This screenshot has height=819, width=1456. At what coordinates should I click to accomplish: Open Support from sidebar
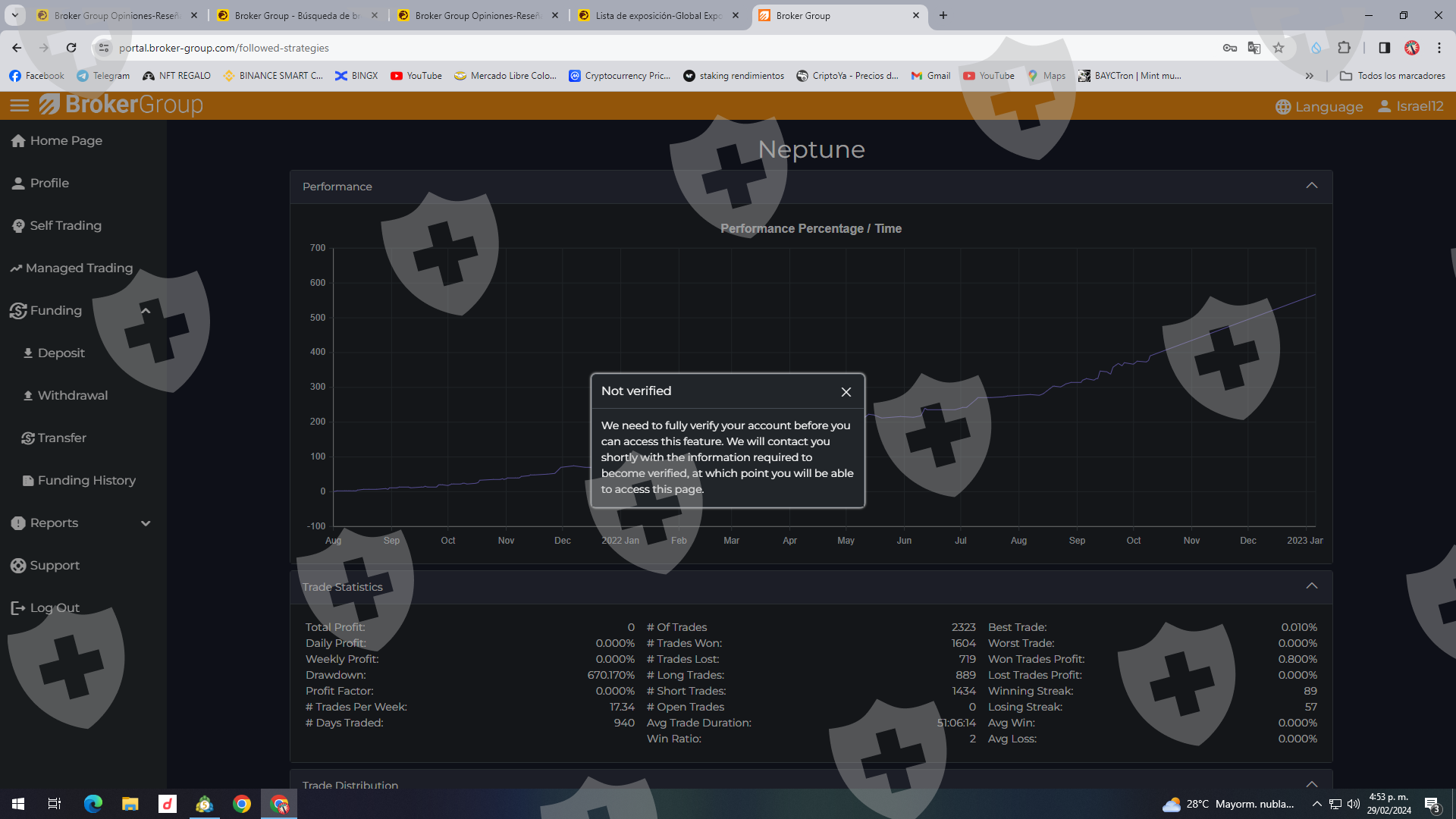[54, 566]
